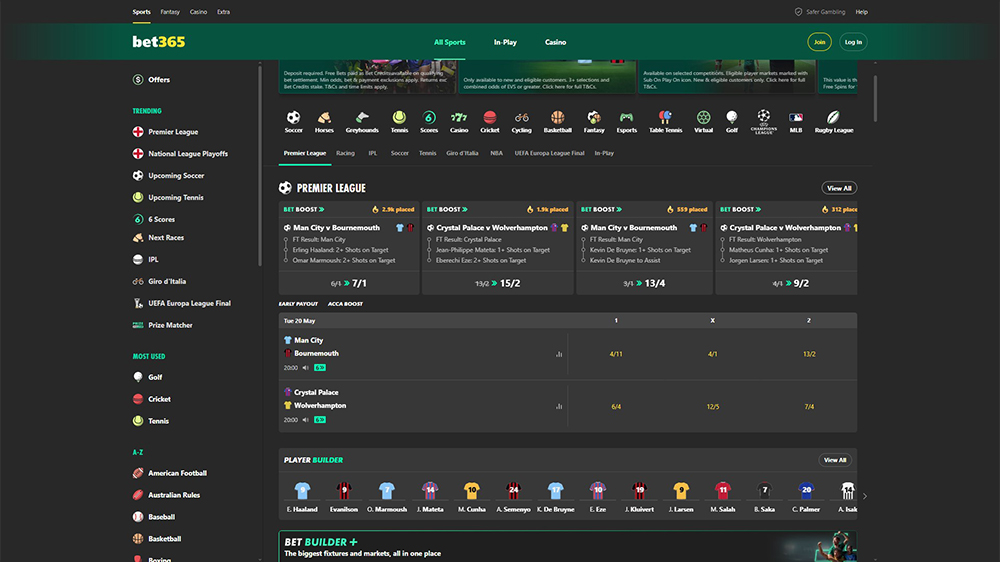
Task: Select Man City win odds 4/11
Action: pyautogui.click(x=616, y=354)
